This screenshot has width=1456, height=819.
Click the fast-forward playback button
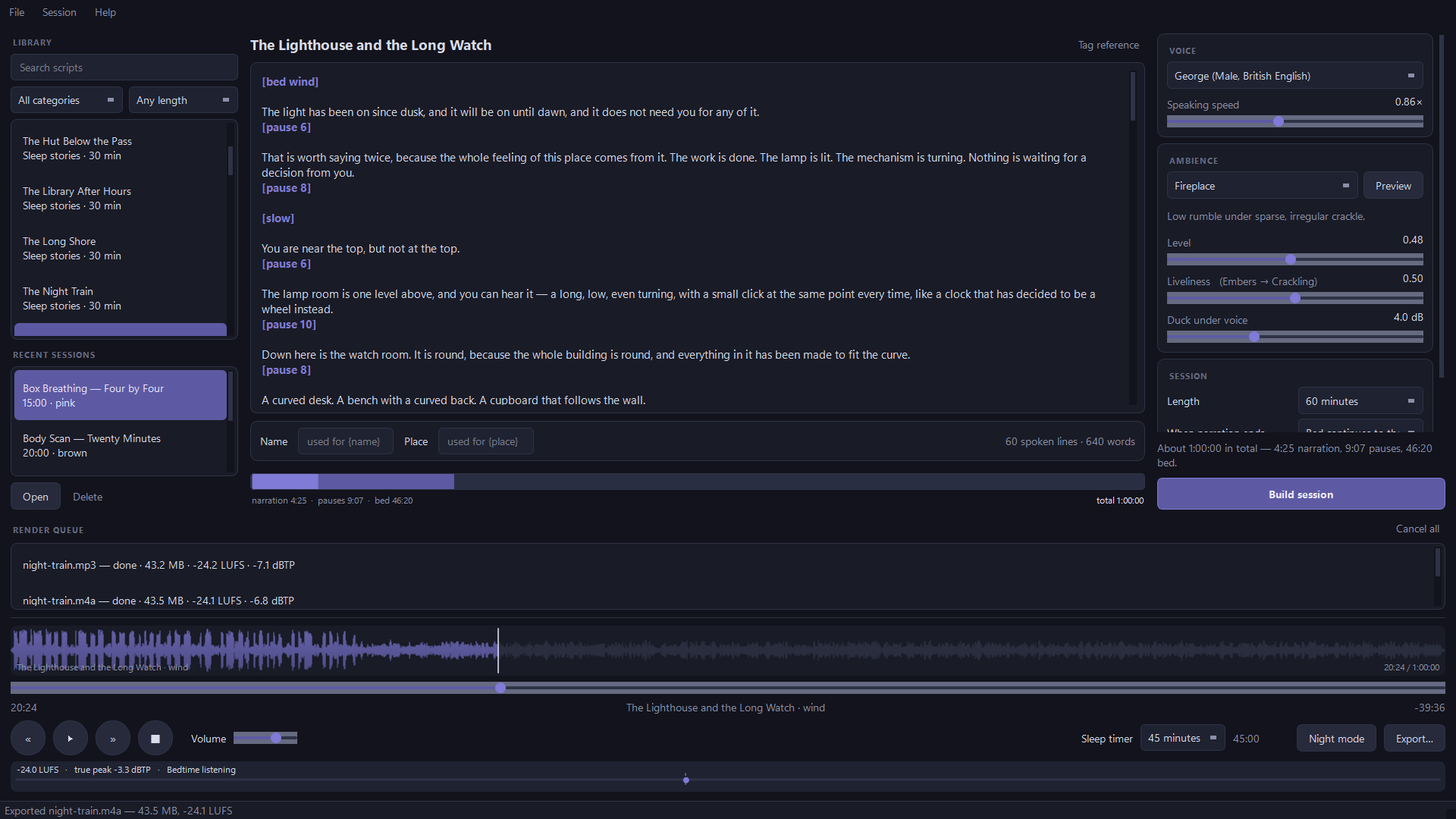coord(113,739)
